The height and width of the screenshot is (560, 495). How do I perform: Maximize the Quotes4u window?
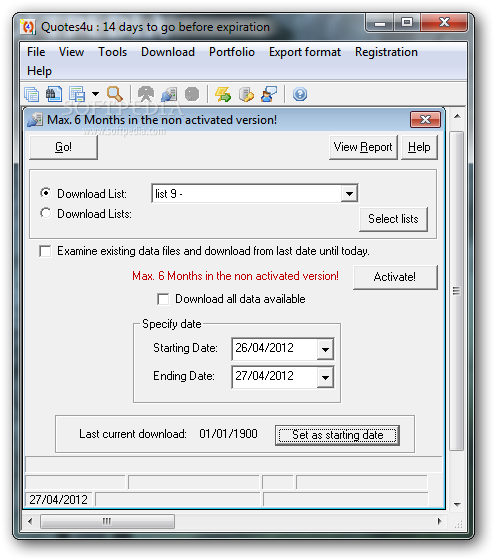(407, 22)
